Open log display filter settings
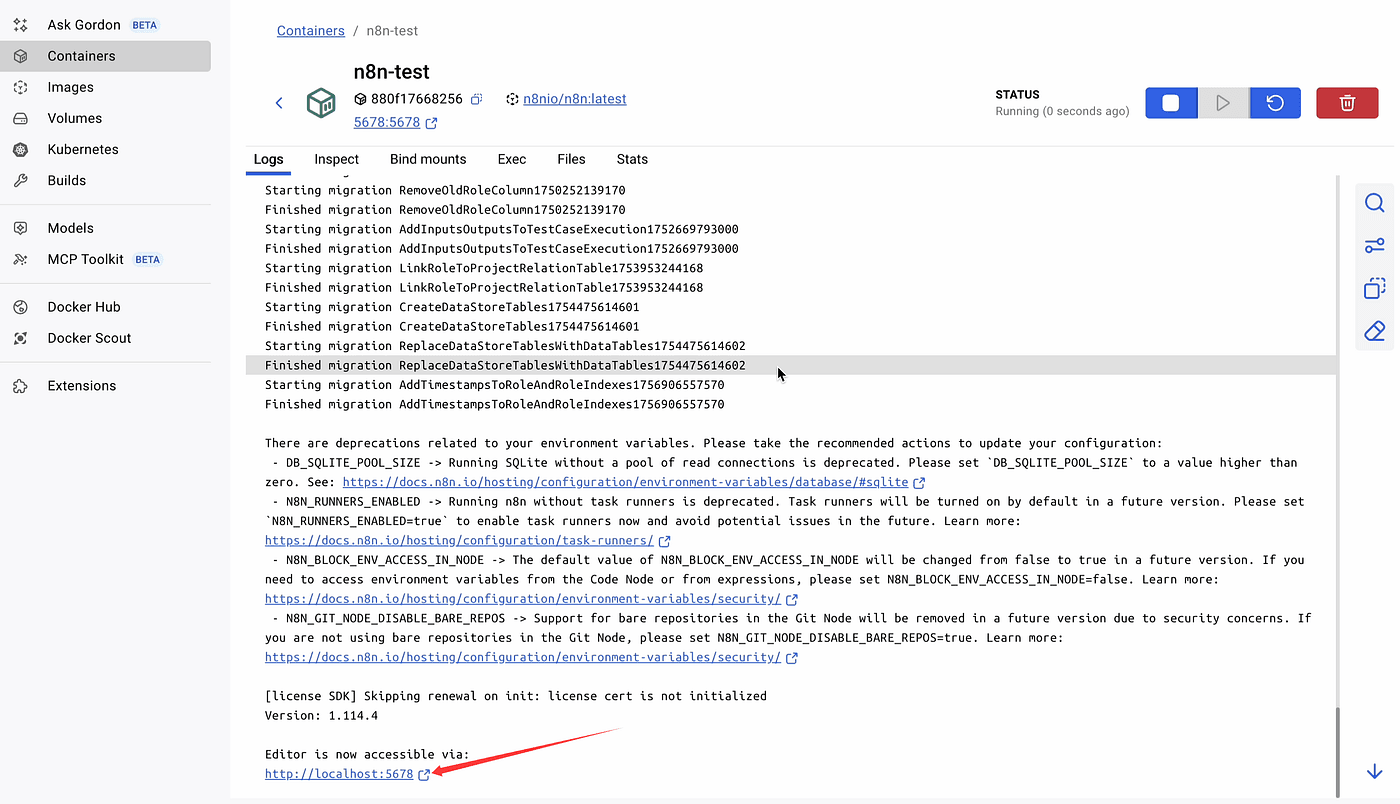The height and width of the screenshot is (804, 1400). pyautogui.click(x=1374, y=246)
